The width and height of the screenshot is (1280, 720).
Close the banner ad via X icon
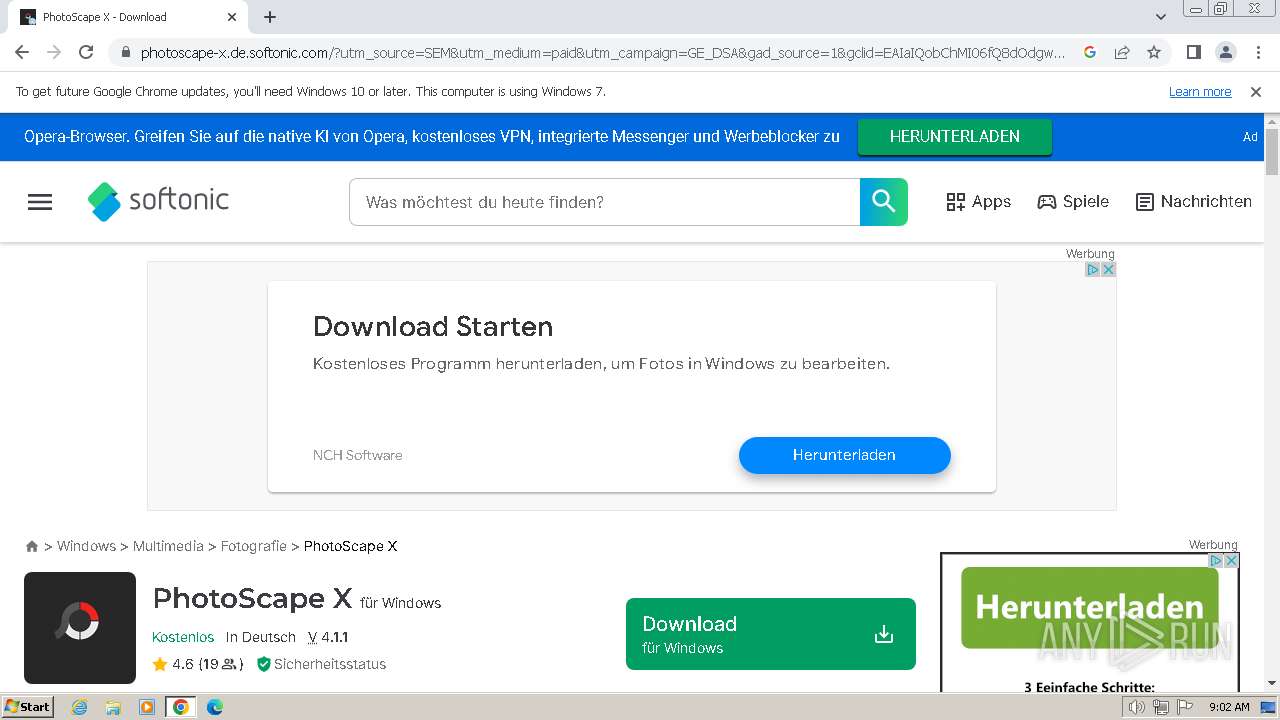point(1108,270)
